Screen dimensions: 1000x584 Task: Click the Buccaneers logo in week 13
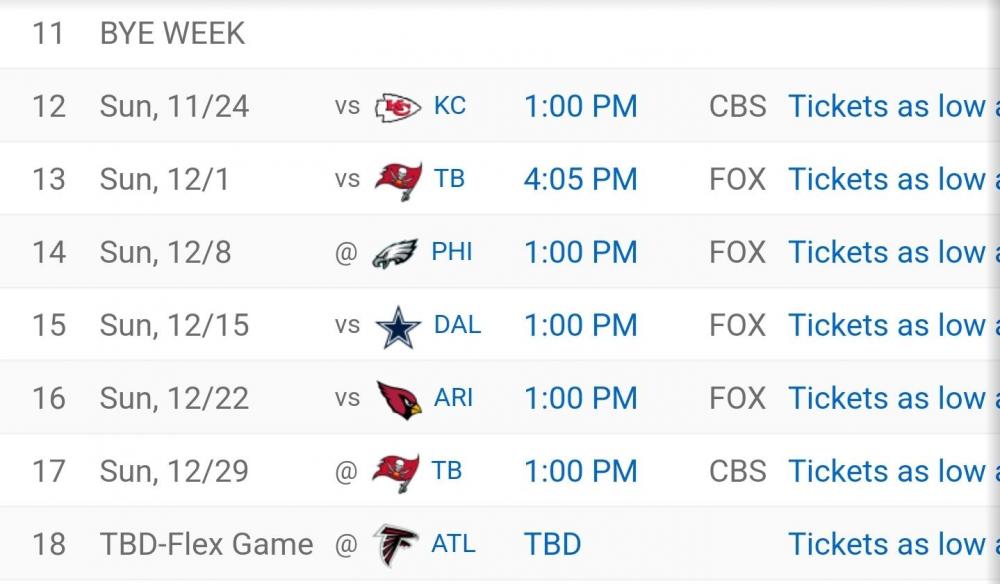(397, 180)
